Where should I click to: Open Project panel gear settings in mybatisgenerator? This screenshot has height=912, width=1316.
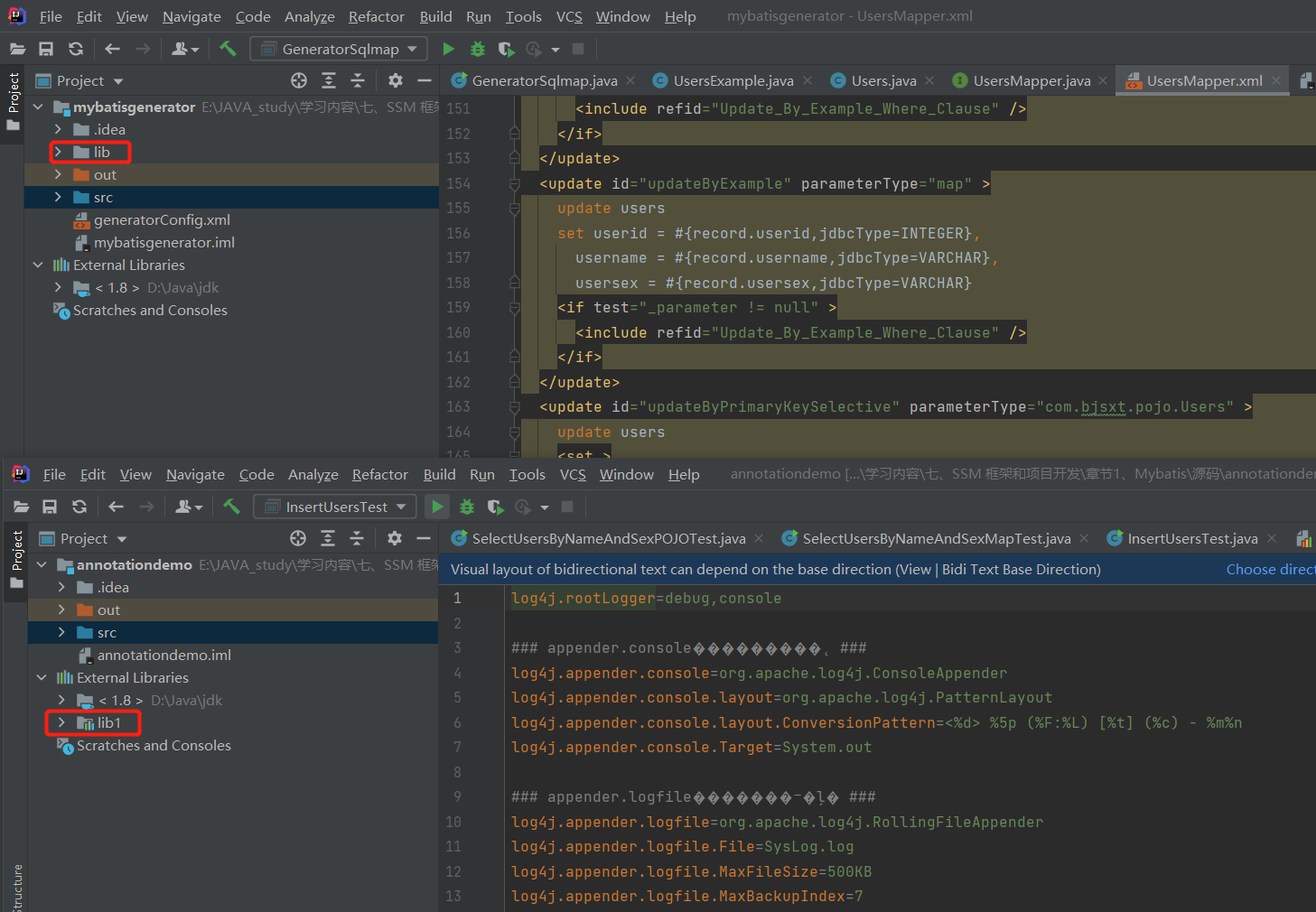point(395,80)
